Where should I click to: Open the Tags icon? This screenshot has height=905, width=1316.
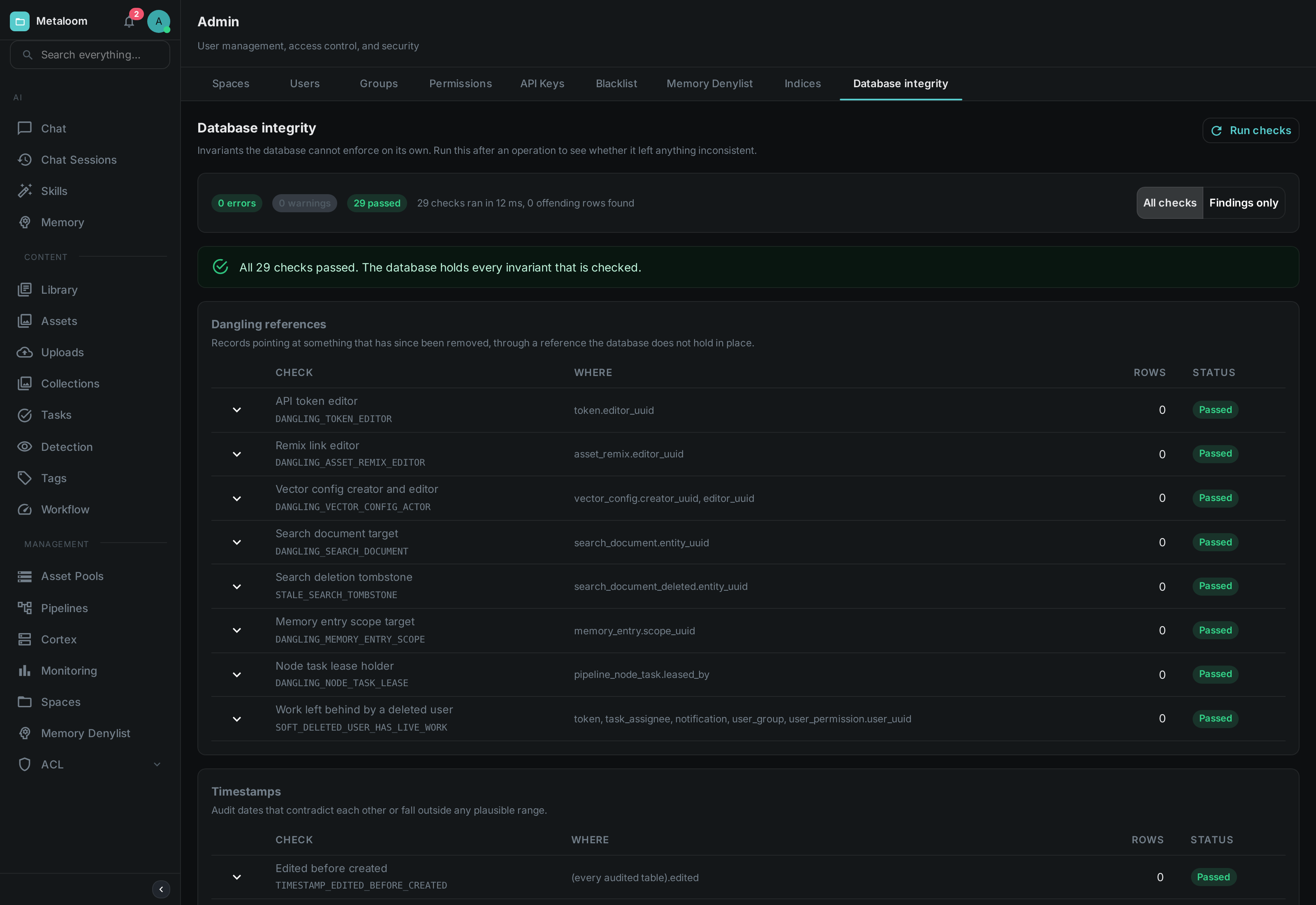pos(24,478)
